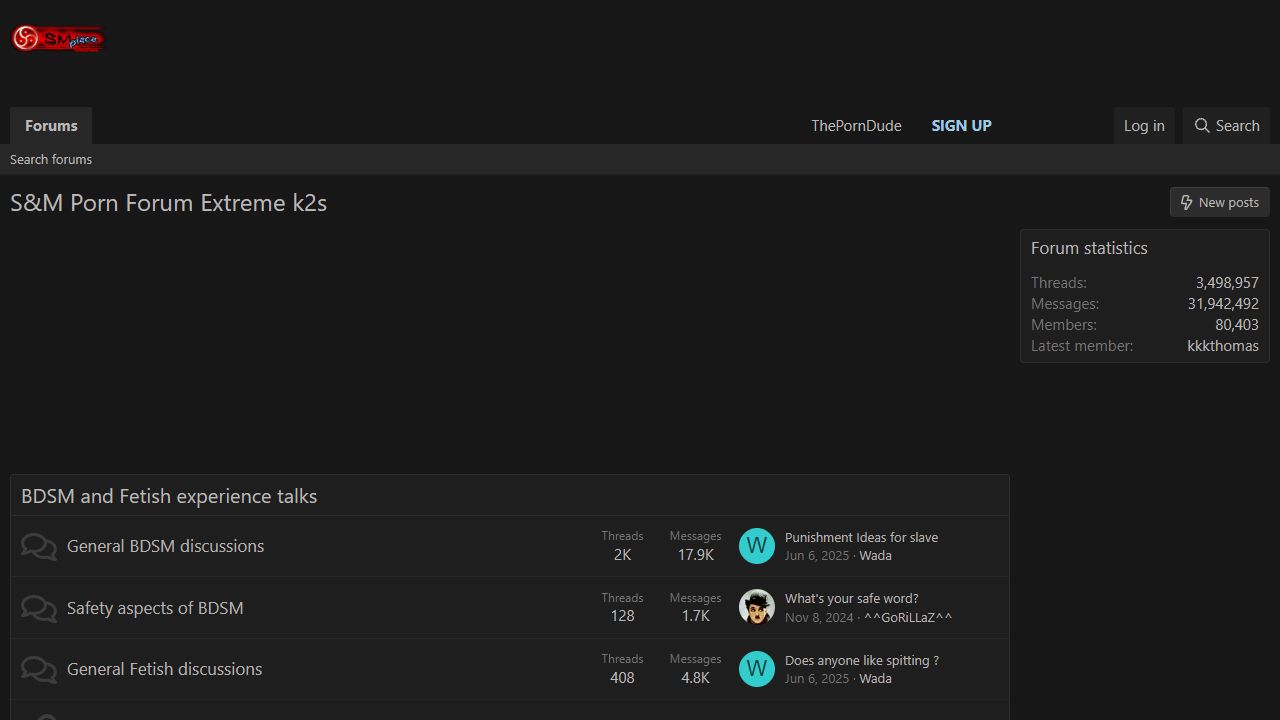Open the Search forums sub-navigation link
1280x720 pixels.
coord(51,159)
